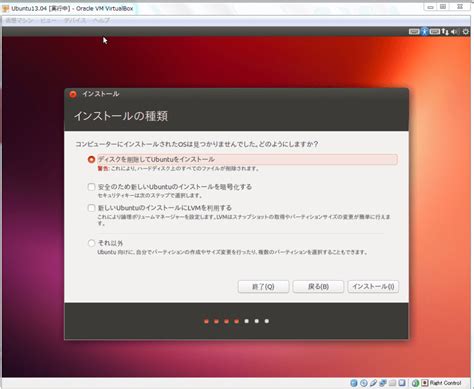Viewport: 474px width, 389px height.
Task: Click the disk erase warning text
Action: coord(178,169)
